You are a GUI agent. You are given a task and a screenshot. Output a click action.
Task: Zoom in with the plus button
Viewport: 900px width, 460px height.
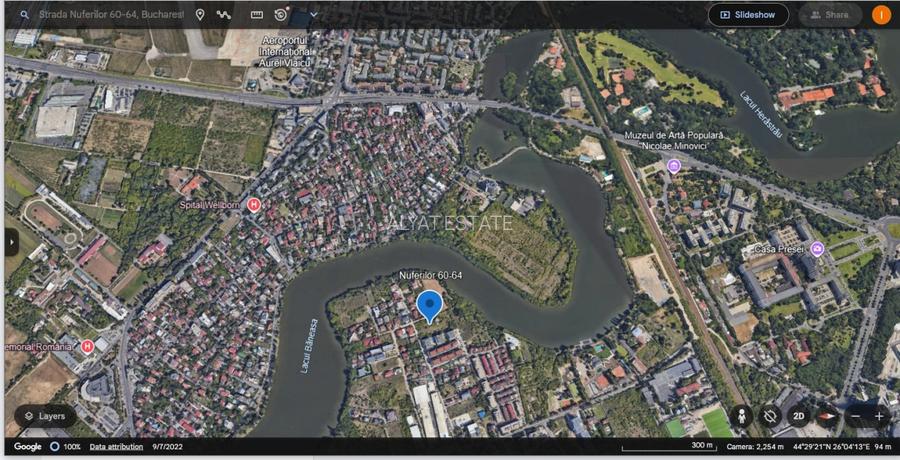pyautogui.click(x=879, y=416)
